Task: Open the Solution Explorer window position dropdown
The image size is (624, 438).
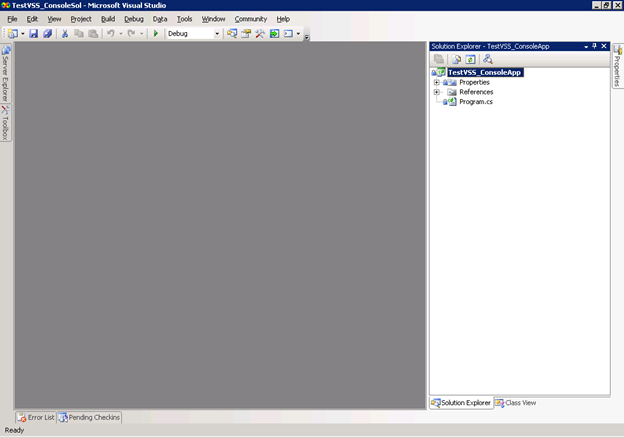Action: 586,47
